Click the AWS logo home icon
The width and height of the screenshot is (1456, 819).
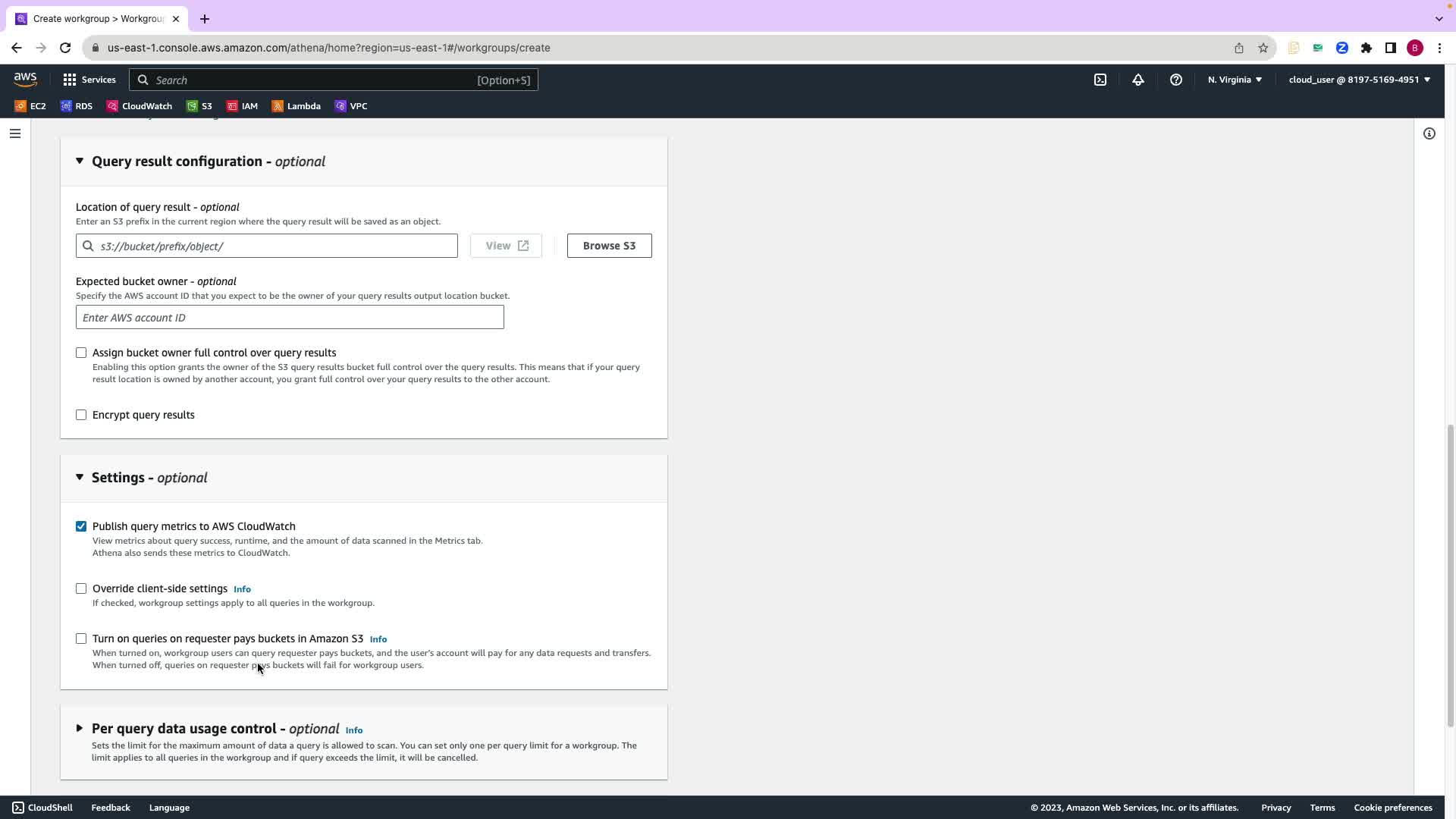[x=25, y=79]
